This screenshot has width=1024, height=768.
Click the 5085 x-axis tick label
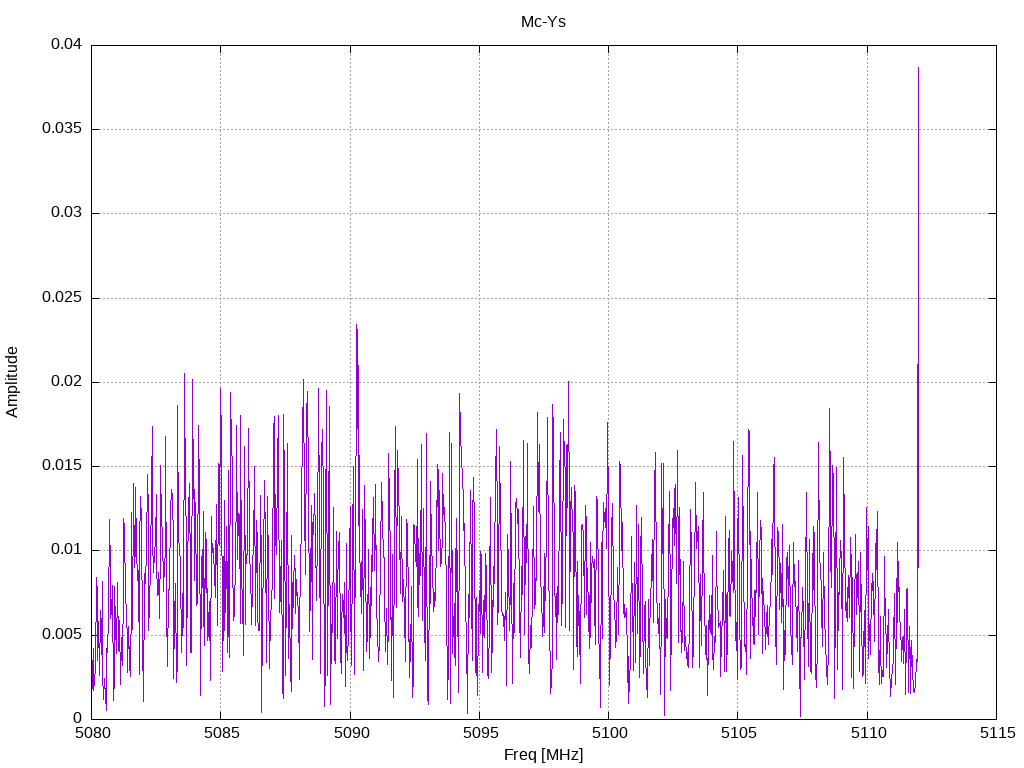point(221,733)
